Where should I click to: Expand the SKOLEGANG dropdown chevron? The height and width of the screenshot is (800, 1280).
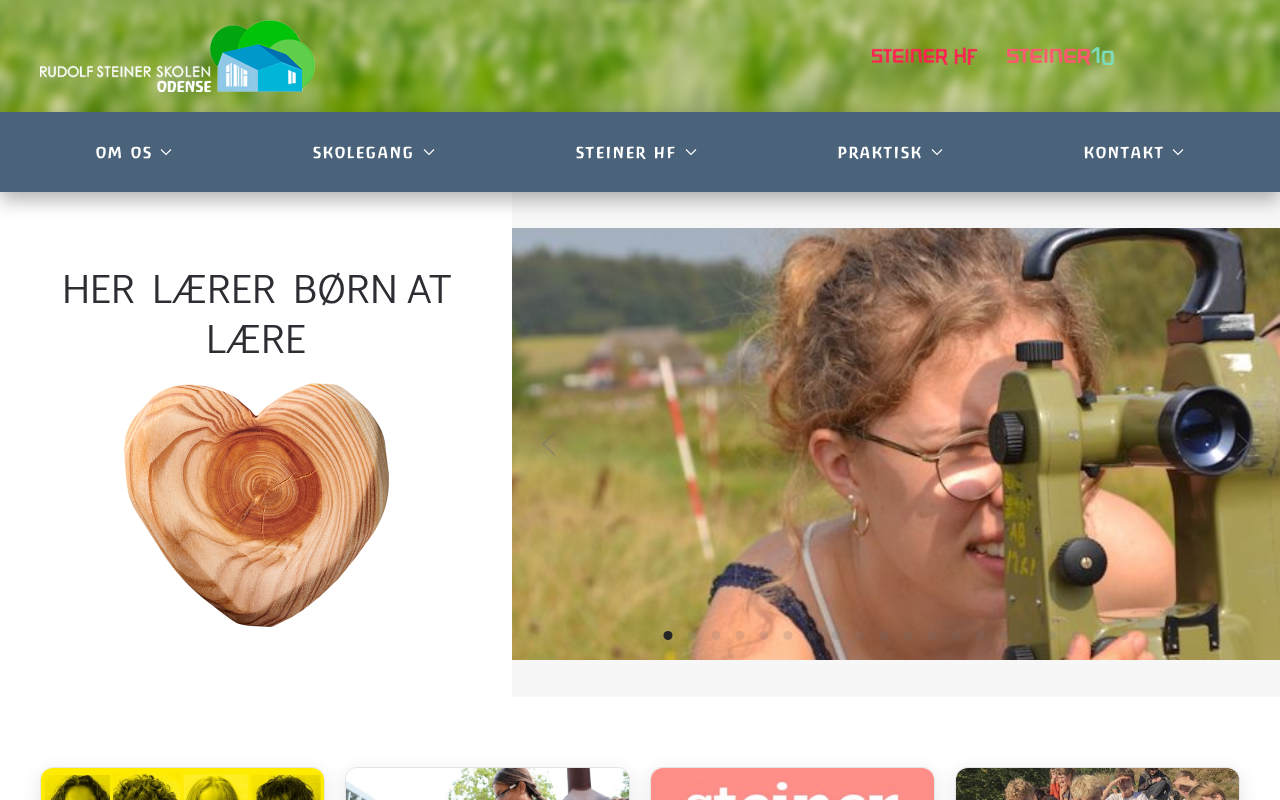(429, 152)
